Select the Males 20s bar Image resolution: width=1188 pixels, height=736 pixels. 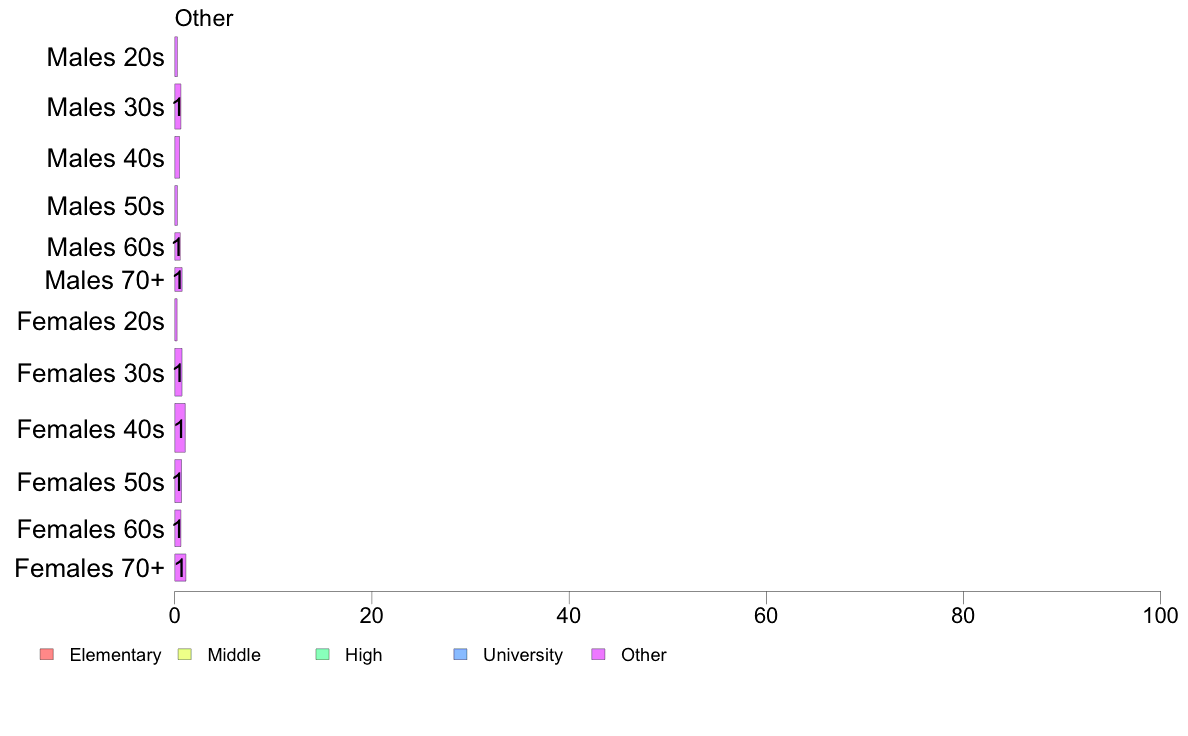pyautogui.click(x=176, y=57)
